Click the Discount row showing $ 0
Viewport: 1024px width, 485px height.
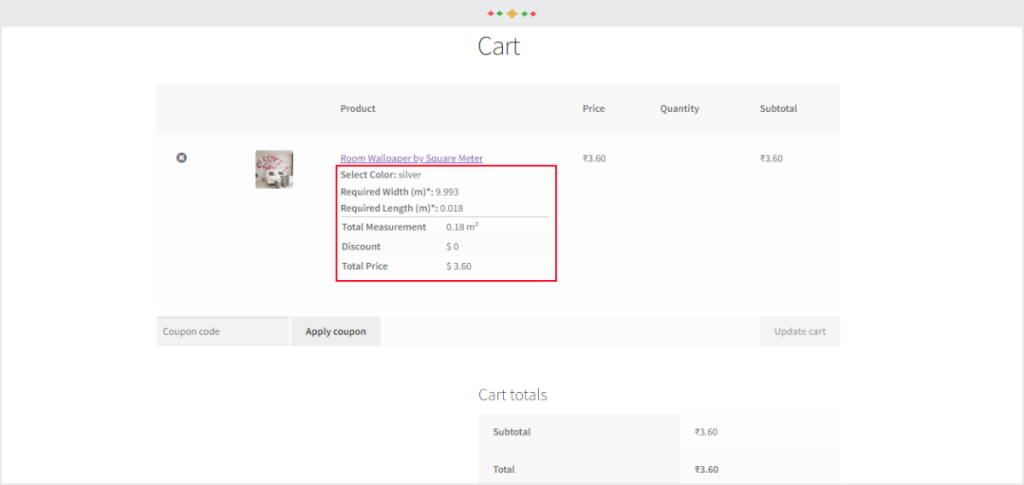click(445, 247)
